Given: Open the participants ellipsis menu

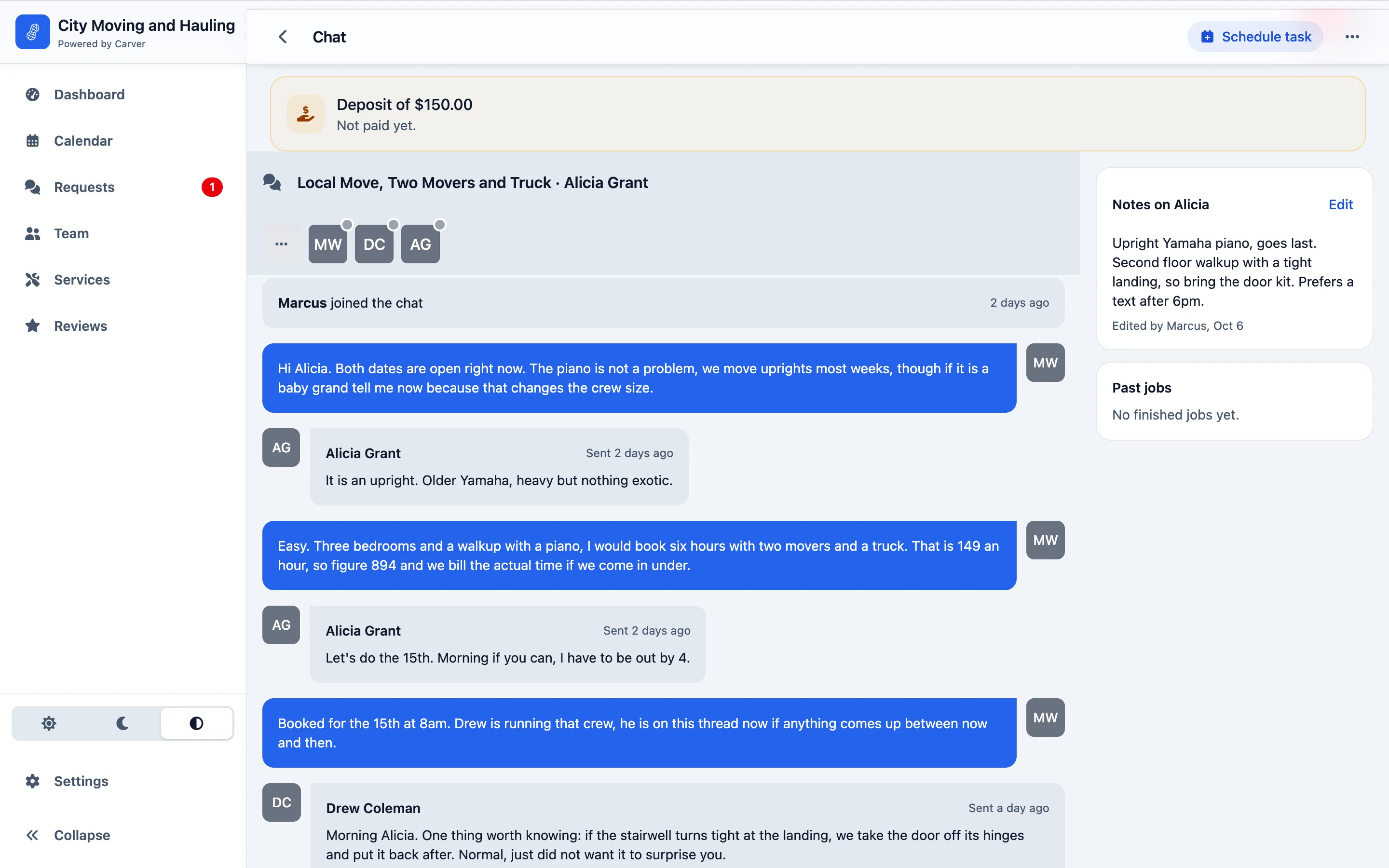Looking at the screenshot, I should coord(281,244).
